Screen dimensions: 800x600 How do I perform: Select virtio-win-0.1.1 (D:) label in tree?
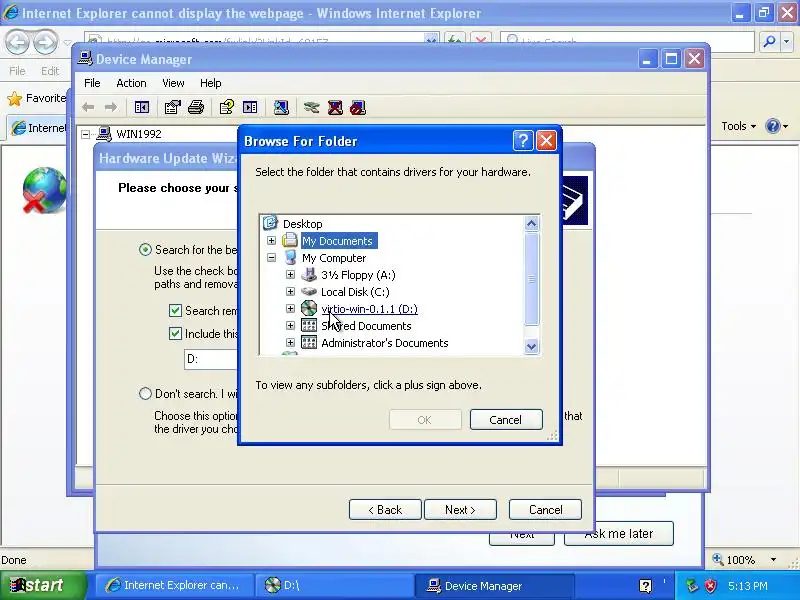[x=369, y=309]
